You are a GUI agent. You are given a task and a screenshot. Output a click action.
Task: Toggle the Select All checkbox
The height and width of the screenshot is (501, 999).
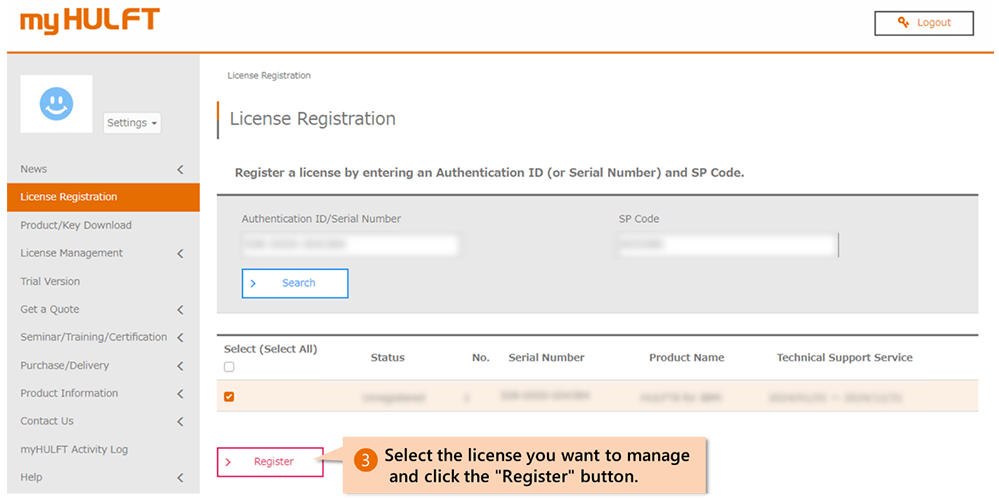pos(229,367)
